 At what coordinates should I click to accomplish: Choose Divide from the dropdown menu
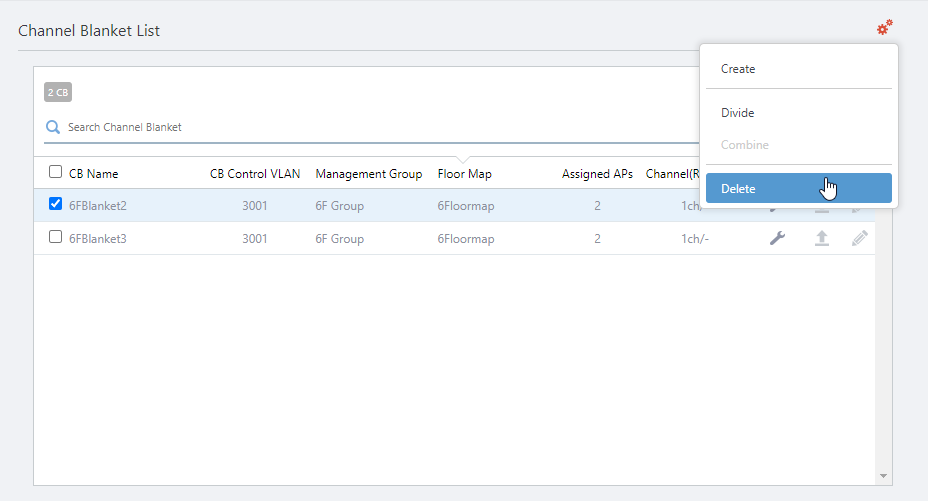pyautogui.click(x=738, y=113)
